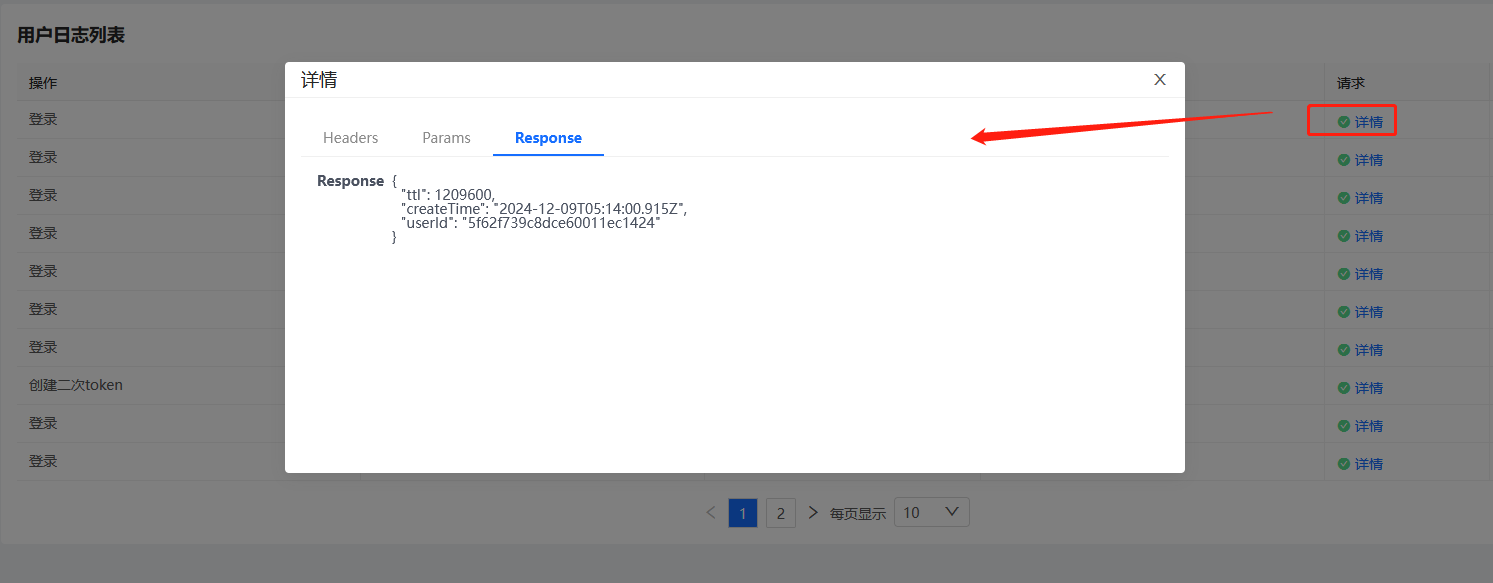Go to next page arrow in pagination

[813, 513]
